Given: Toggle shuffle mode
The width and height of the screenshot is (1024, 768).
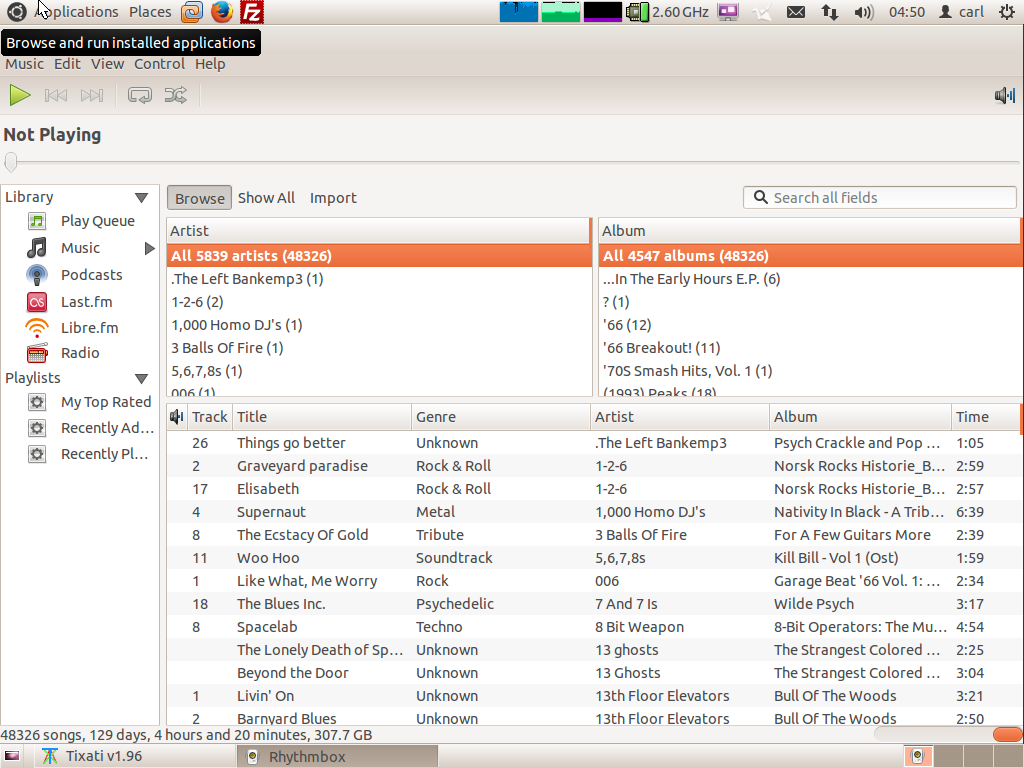Looking at the screenshot, I should [176, 95].
